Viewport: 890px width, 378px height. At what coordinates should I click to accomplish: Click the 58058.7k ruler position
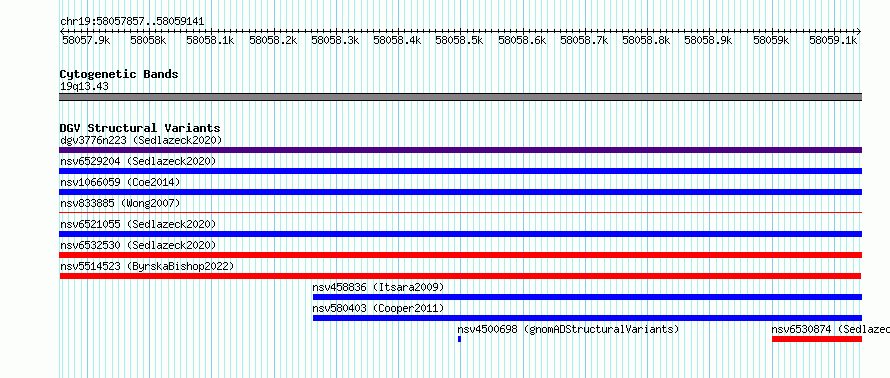coord(584,40)
